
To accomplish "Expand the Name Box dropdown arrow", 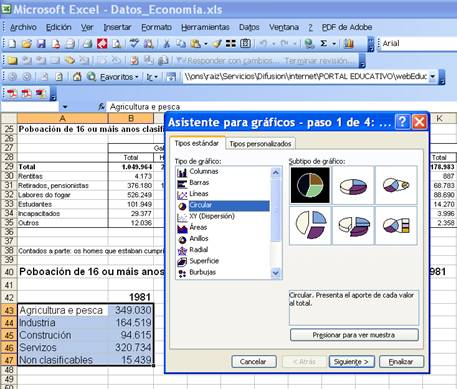I will 65,107.
